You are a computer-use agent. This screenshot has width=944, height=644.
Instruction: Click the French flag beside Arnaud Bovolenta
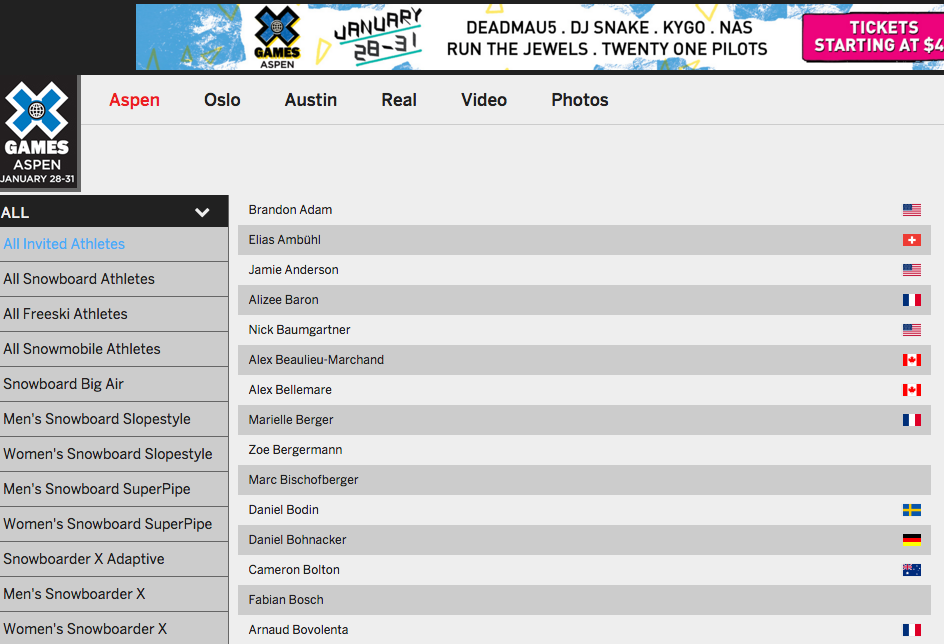(911, 630)
